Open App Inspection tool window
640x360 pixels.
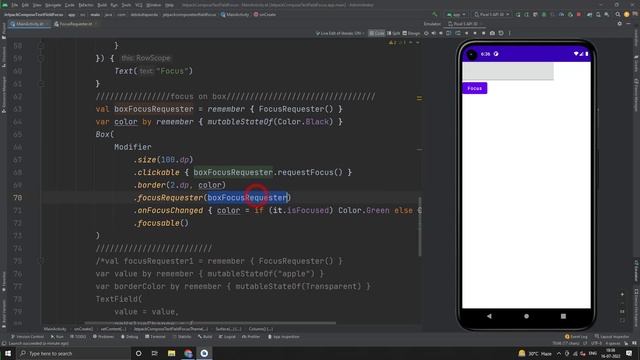pos(284,337)
